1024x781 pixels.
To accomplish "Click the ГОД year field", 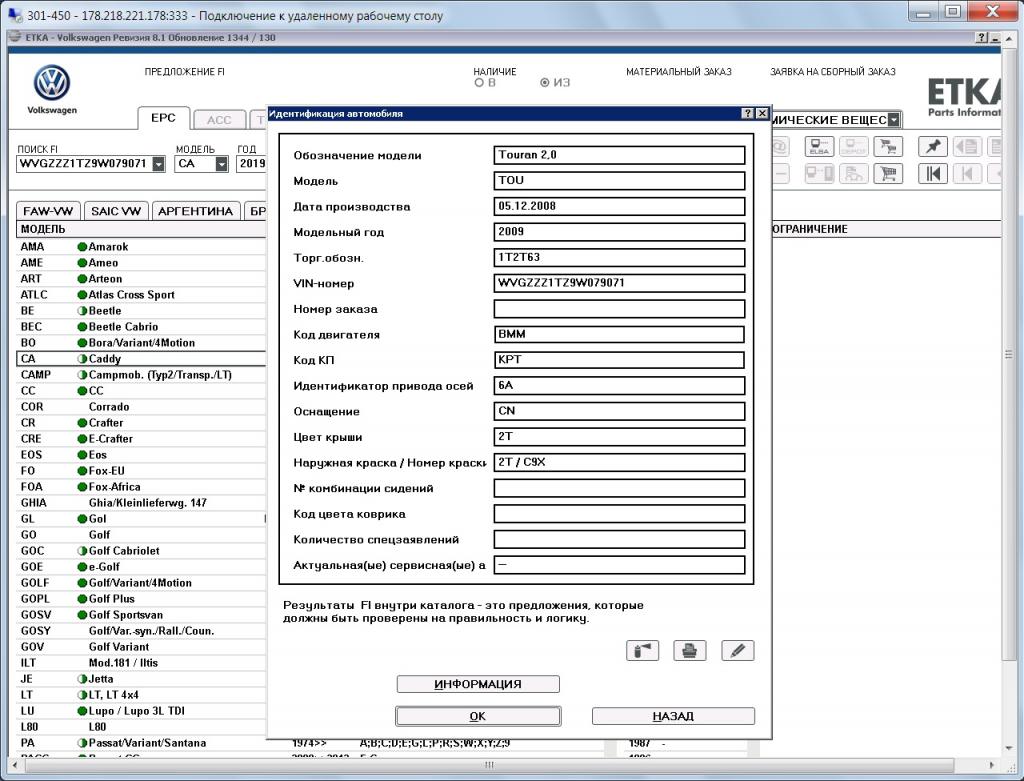I will (251, 164).
